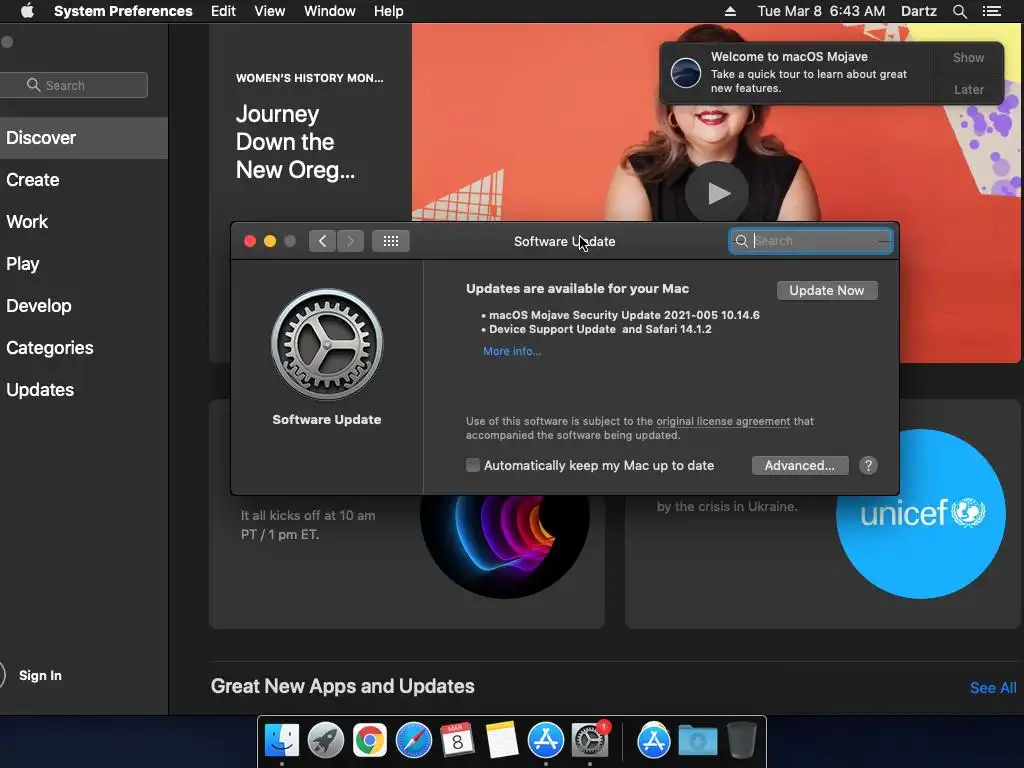Image resolution: width=1024 pixels, height=768 pixels.
Task: Enable Automatically keep my Mac up to date
Action: [x=473, y=465]
